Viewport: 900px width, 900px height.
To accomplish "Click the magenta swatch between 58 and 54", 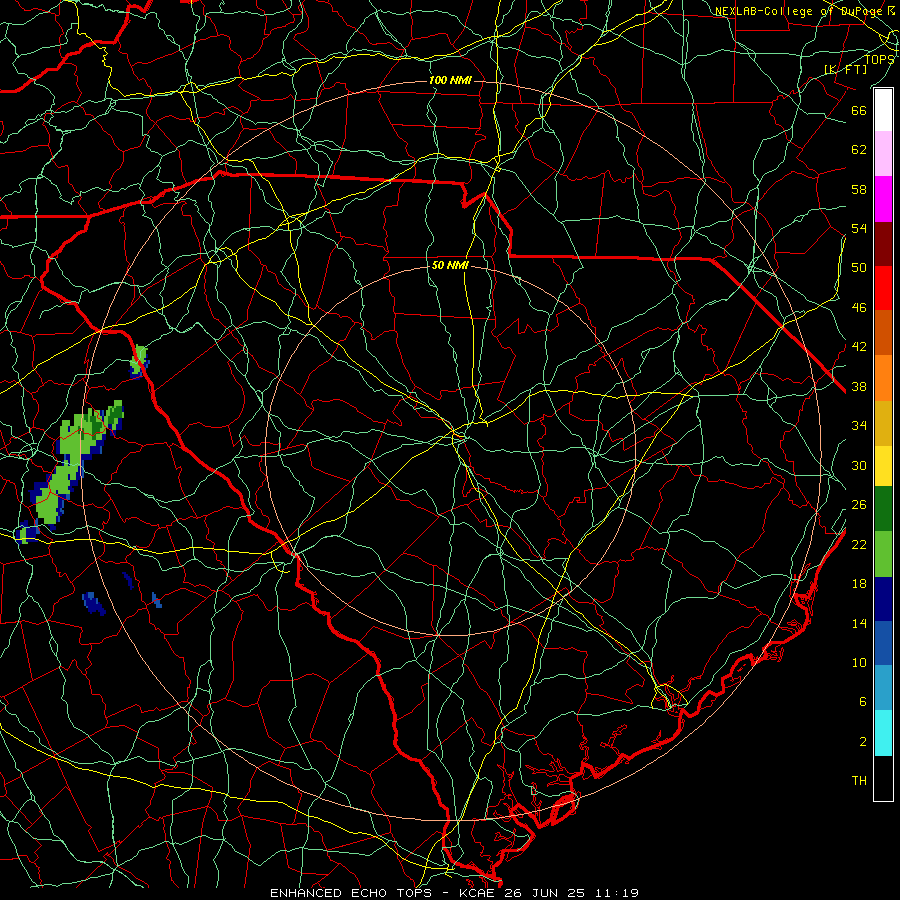I will coord(883,199).
